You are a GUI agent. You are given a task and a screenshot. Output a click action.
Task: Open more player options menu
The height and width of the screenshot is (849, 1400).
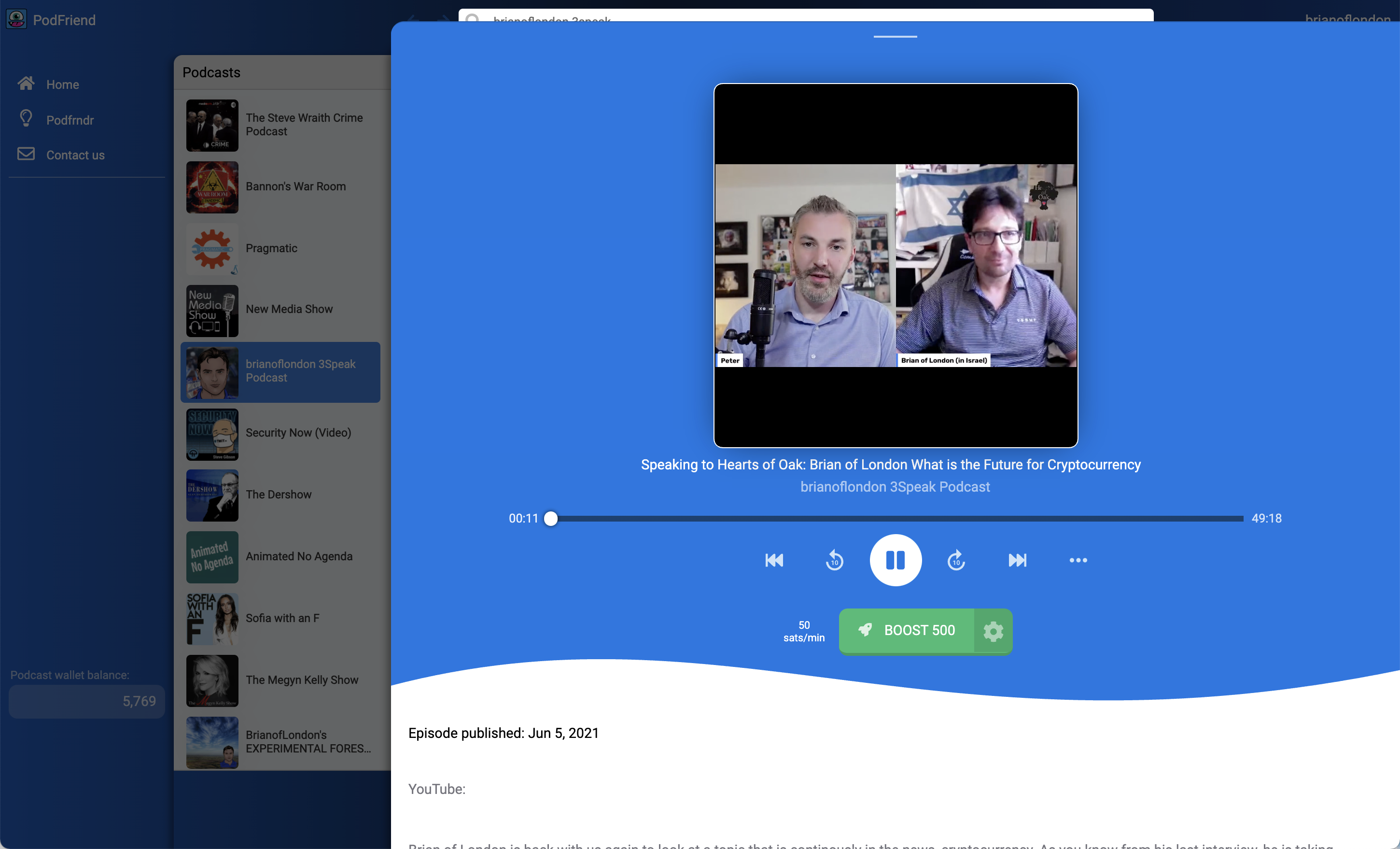click(x=1078, y=560)
